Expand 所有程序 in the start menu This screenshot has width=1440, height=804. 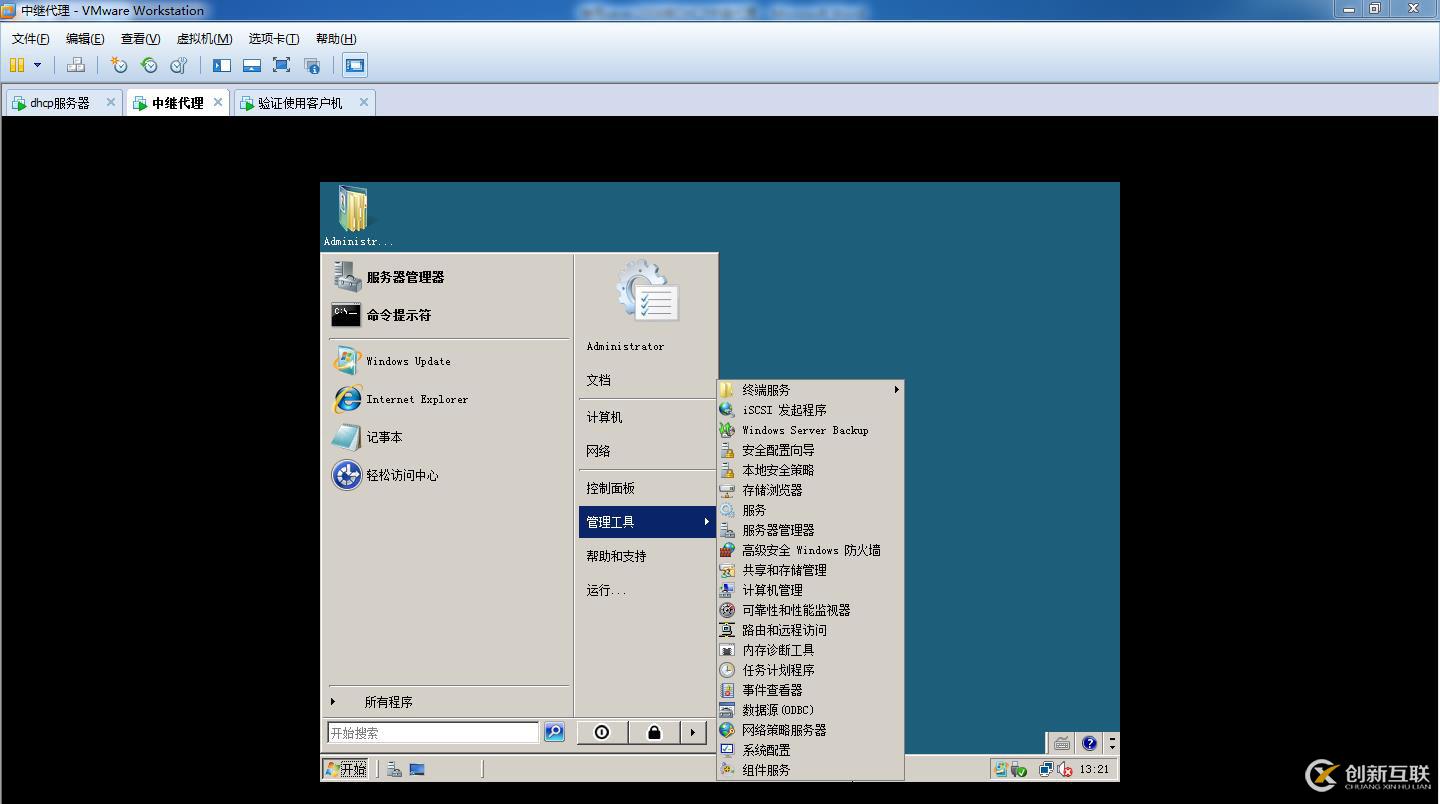(x=447, y=702)
